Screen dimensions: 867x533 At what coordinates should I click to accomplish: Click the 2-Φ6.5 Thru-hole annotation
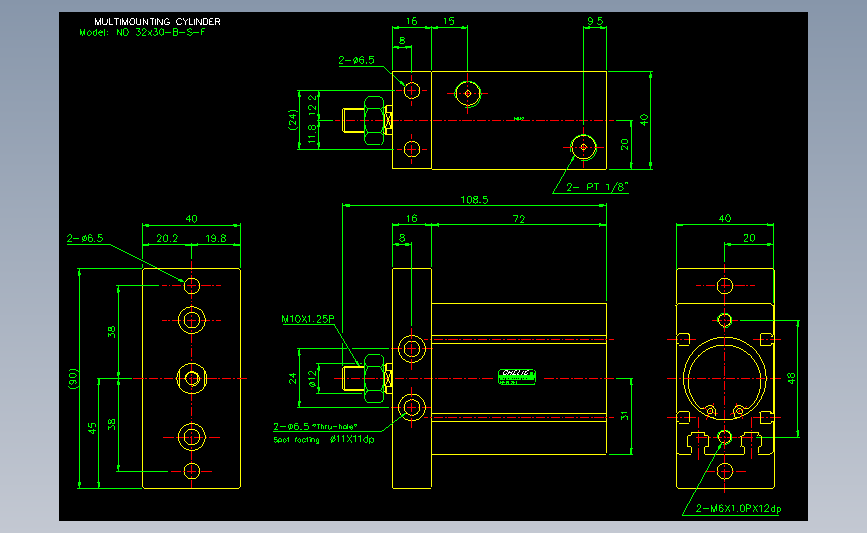click(x=315, y=426)
